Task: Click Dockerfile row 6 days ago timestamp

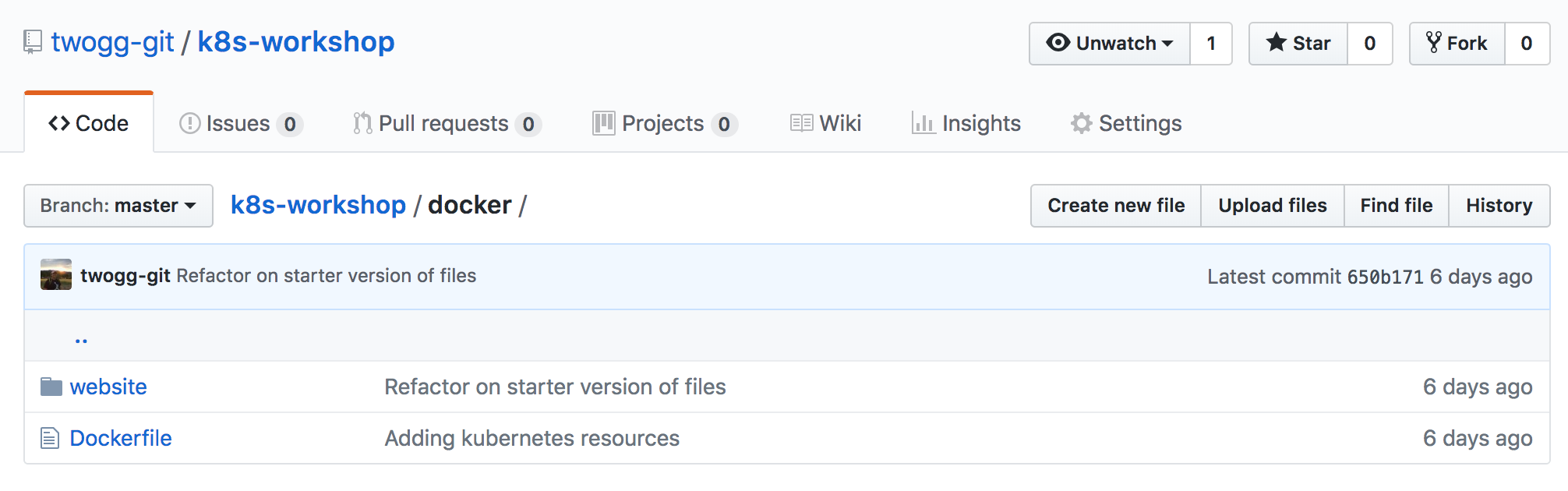Action: tap(1478, 438)
